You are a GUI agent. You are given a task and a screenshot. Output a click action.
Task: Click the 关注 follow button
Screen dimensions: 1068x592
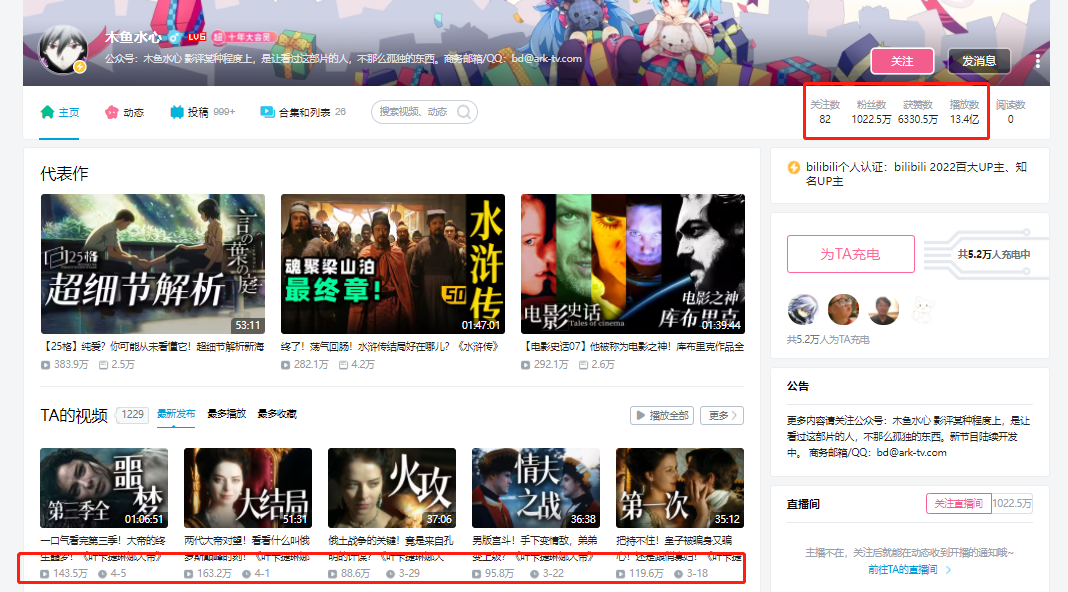point(902,61)
